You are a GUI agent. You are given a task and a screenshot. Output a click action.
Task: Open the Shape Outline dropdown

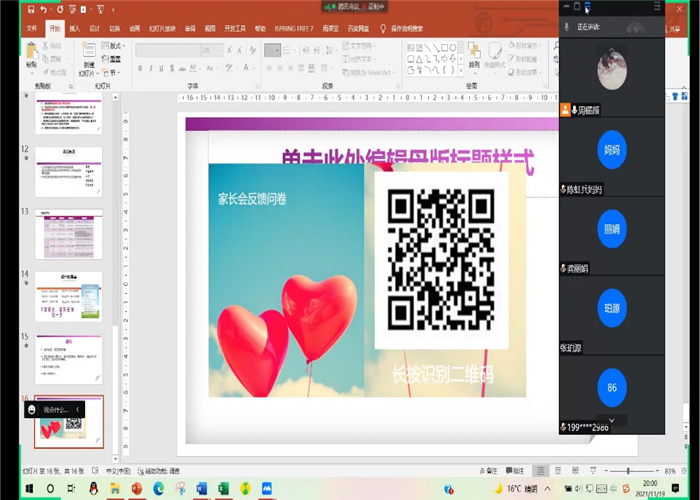[525, 59]
